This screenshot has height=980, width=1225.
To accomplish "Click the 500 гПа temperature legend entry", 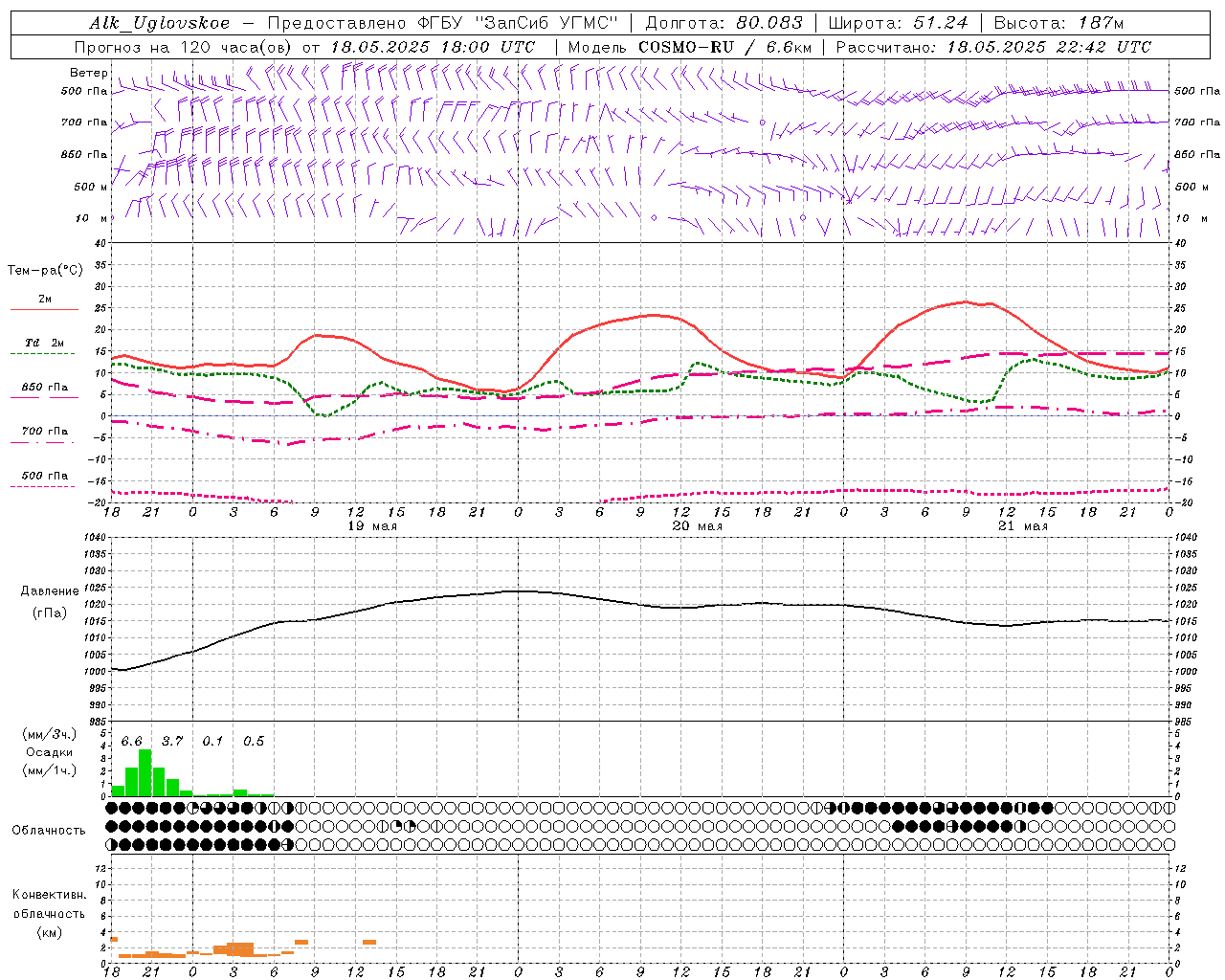I will tap(45, 476).
